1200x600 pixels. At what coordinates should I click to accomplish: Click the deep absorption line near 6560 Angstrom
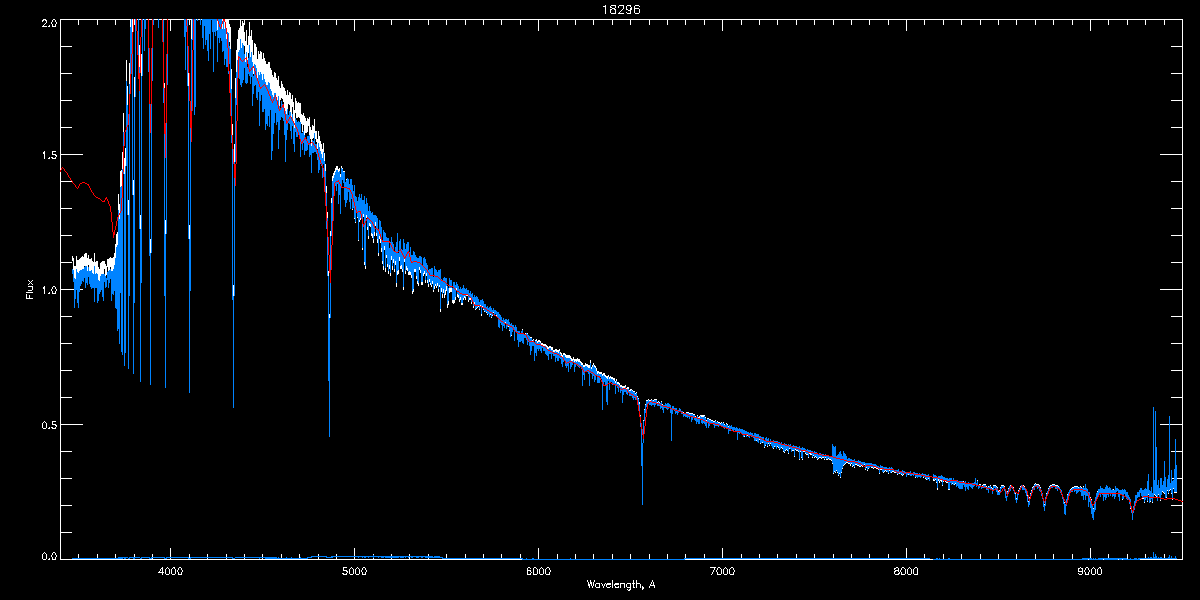642,450
